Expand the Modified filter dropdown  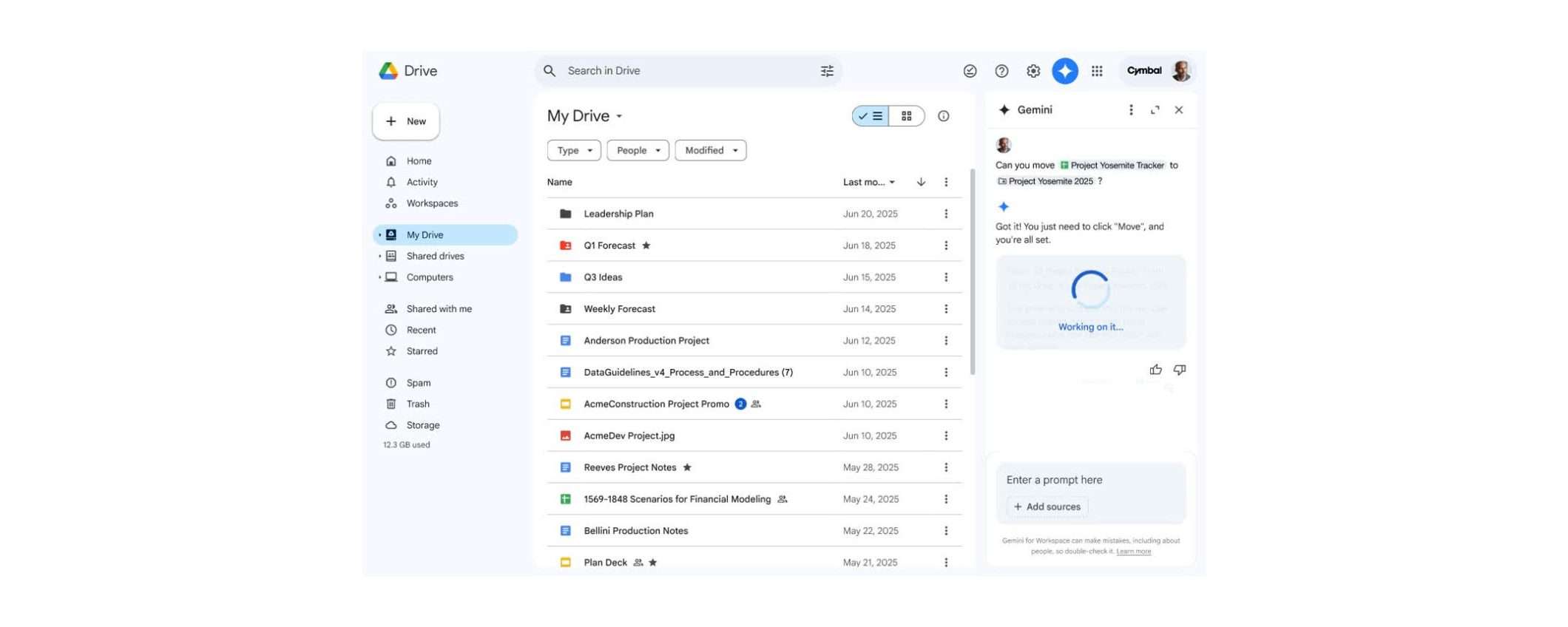point(710,150)
